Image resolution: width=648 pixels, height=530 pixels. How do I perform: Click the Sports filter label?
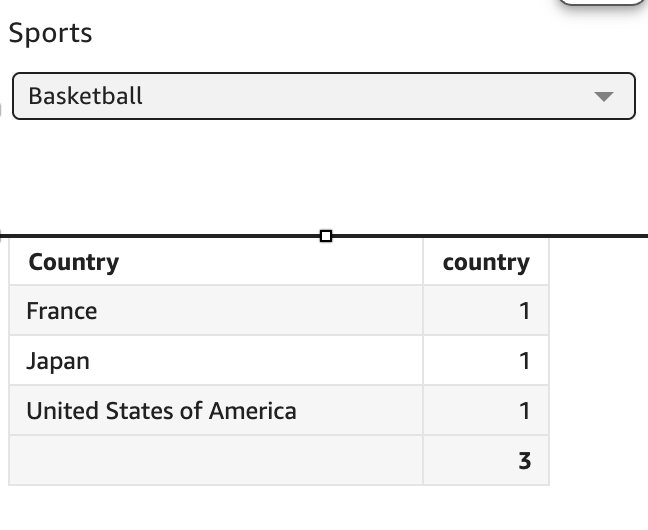[50, 33]
